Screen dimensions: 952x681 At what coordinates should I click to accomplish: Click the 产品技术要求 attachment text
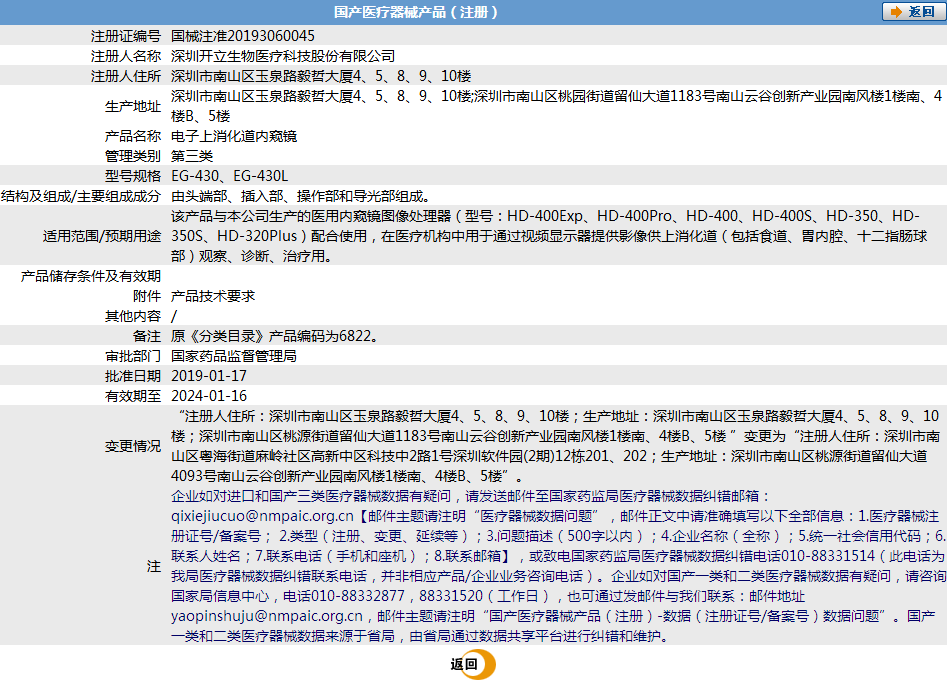[x=213, y=296]
